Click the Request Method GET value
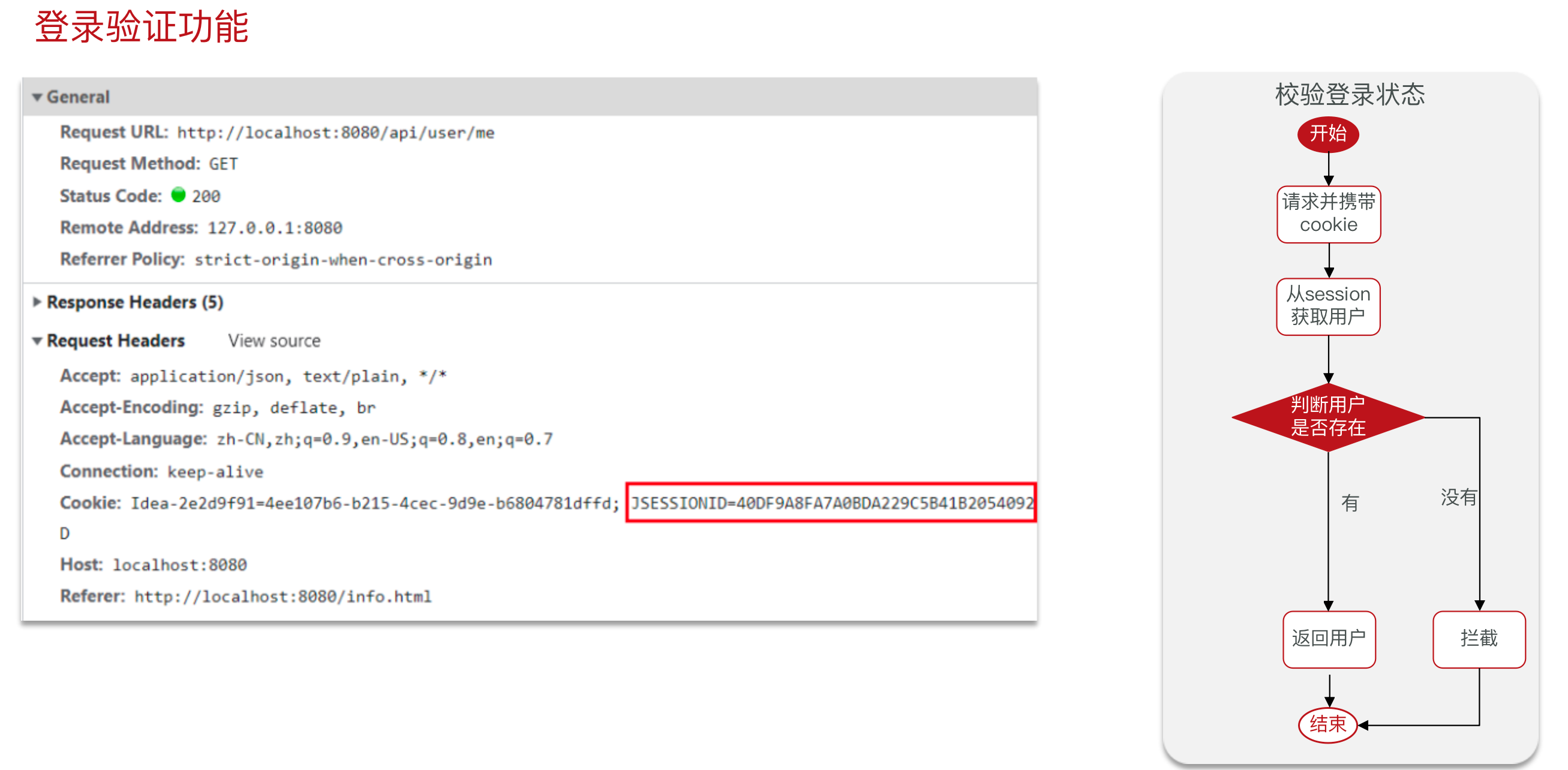Viewport: 1568px width, 770px height. (x=223, y=164)
